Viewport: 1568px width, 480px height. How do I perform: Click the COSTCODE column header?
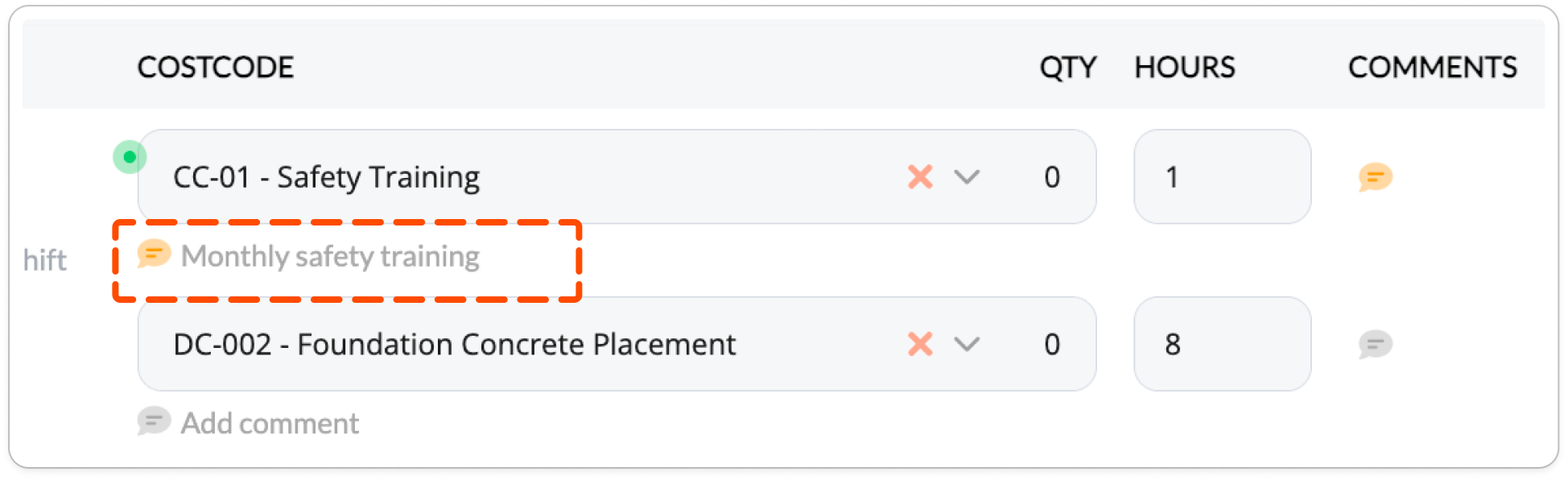tap(216, 68)
